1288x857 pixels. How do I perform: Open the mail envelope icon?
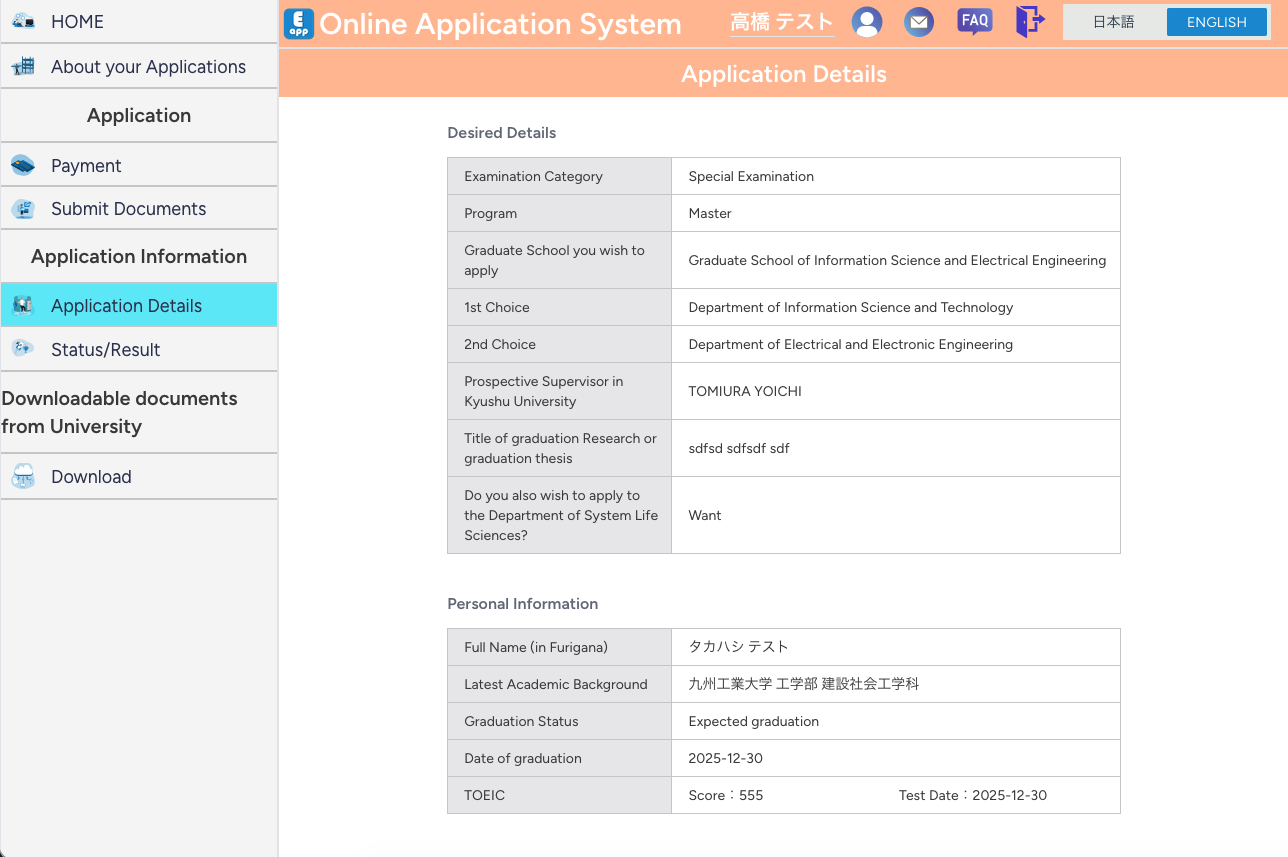[x=919, y=22]
